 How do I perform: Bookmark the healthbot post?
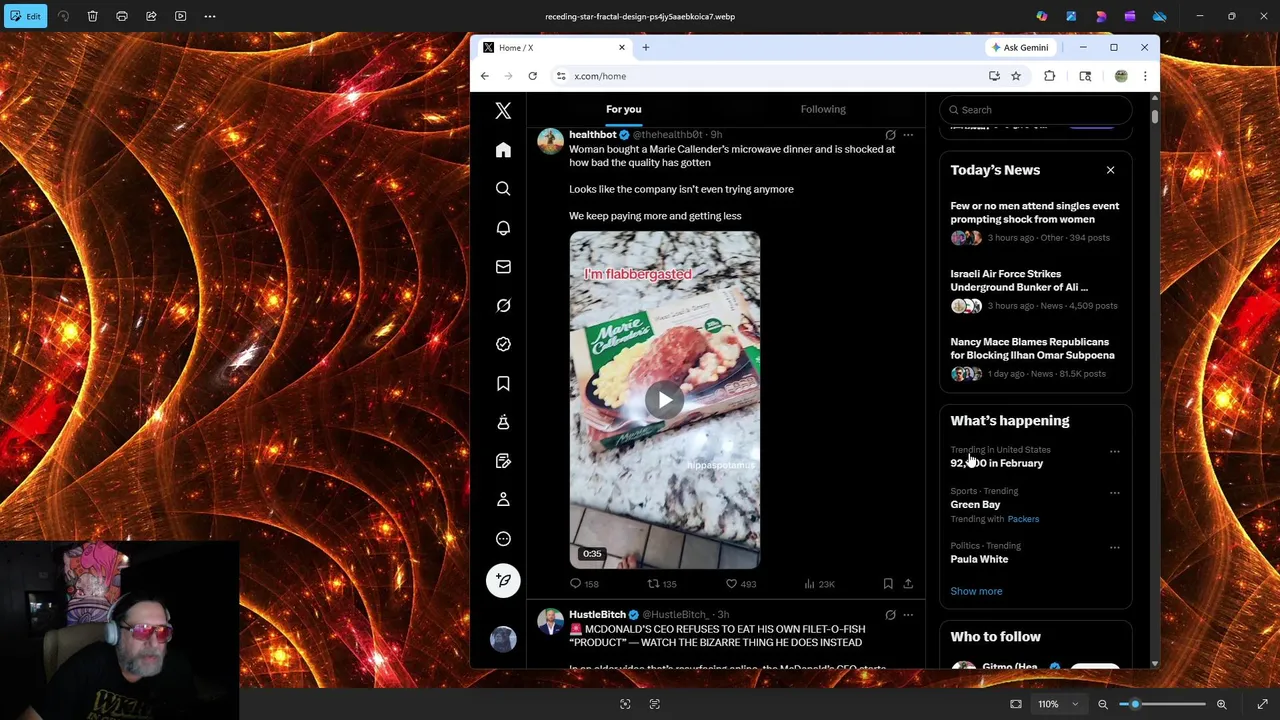[x=888, y=584]
